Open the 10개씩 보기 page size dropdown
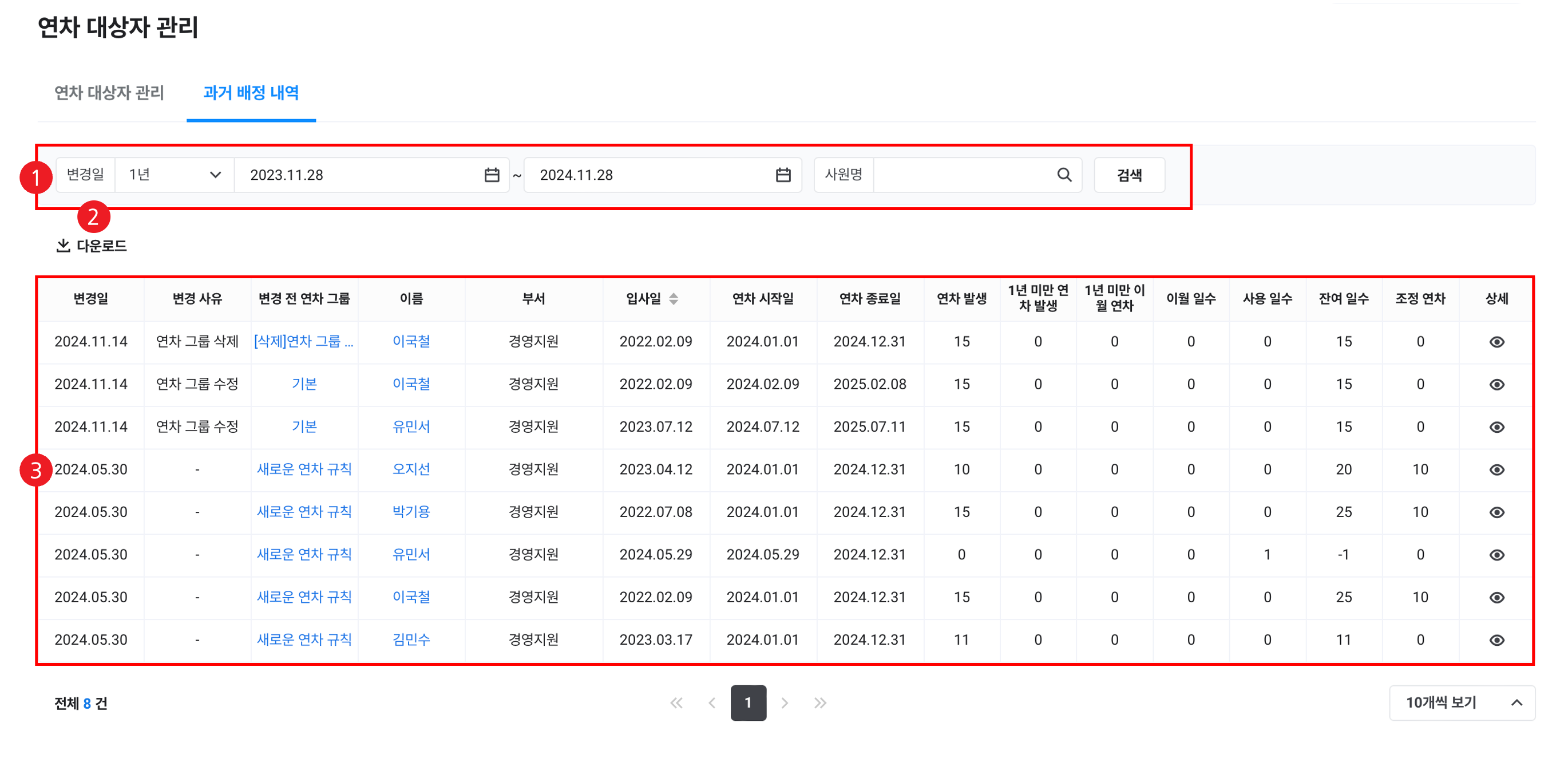1568x758 pixels. coord(1462,703)
